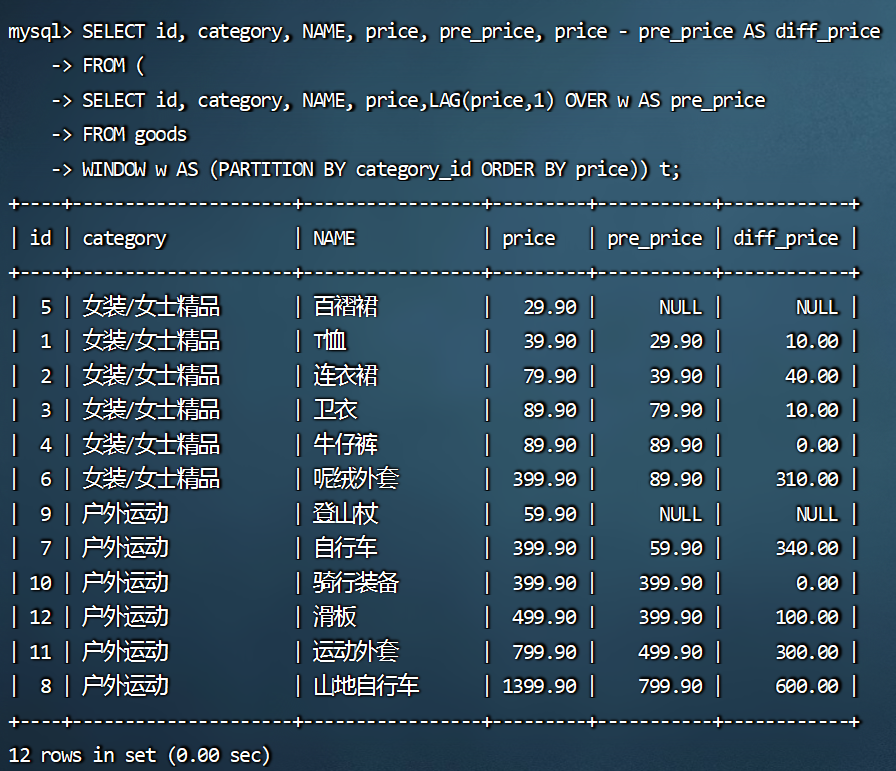The image size is (896, 771).
Task: Click the diff_price value 310.00
Action: (x=807, y=479)
